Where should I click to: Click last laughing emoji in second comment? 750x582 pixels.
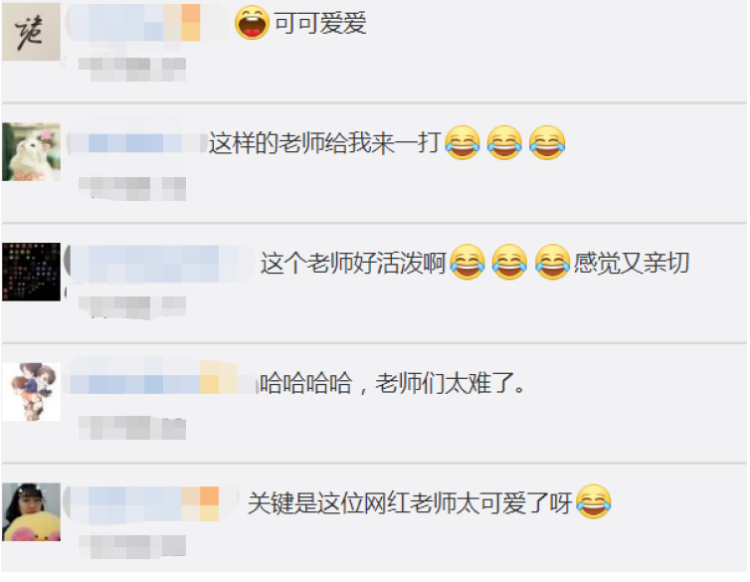[547, 142]
